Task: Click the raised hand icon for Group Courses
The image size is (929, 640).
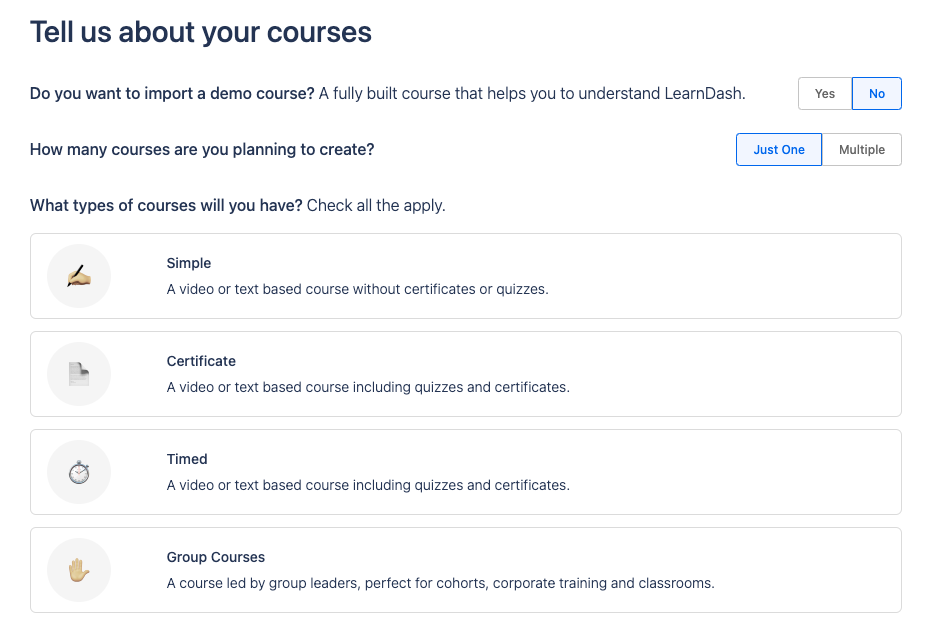Action: [79, 570]
